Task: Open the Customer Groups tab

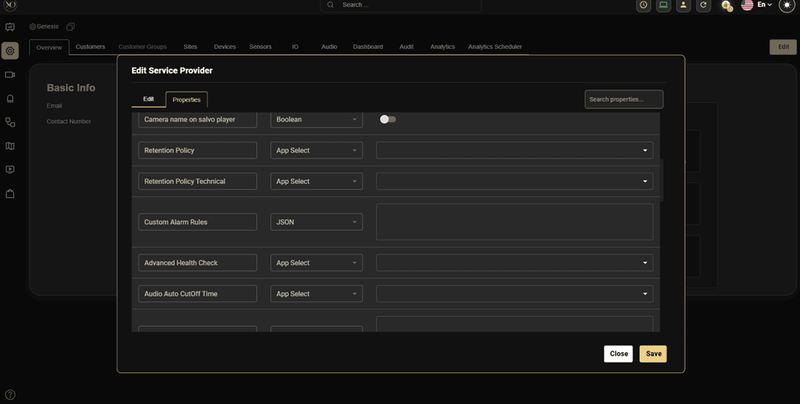Action: click(142, 46)
